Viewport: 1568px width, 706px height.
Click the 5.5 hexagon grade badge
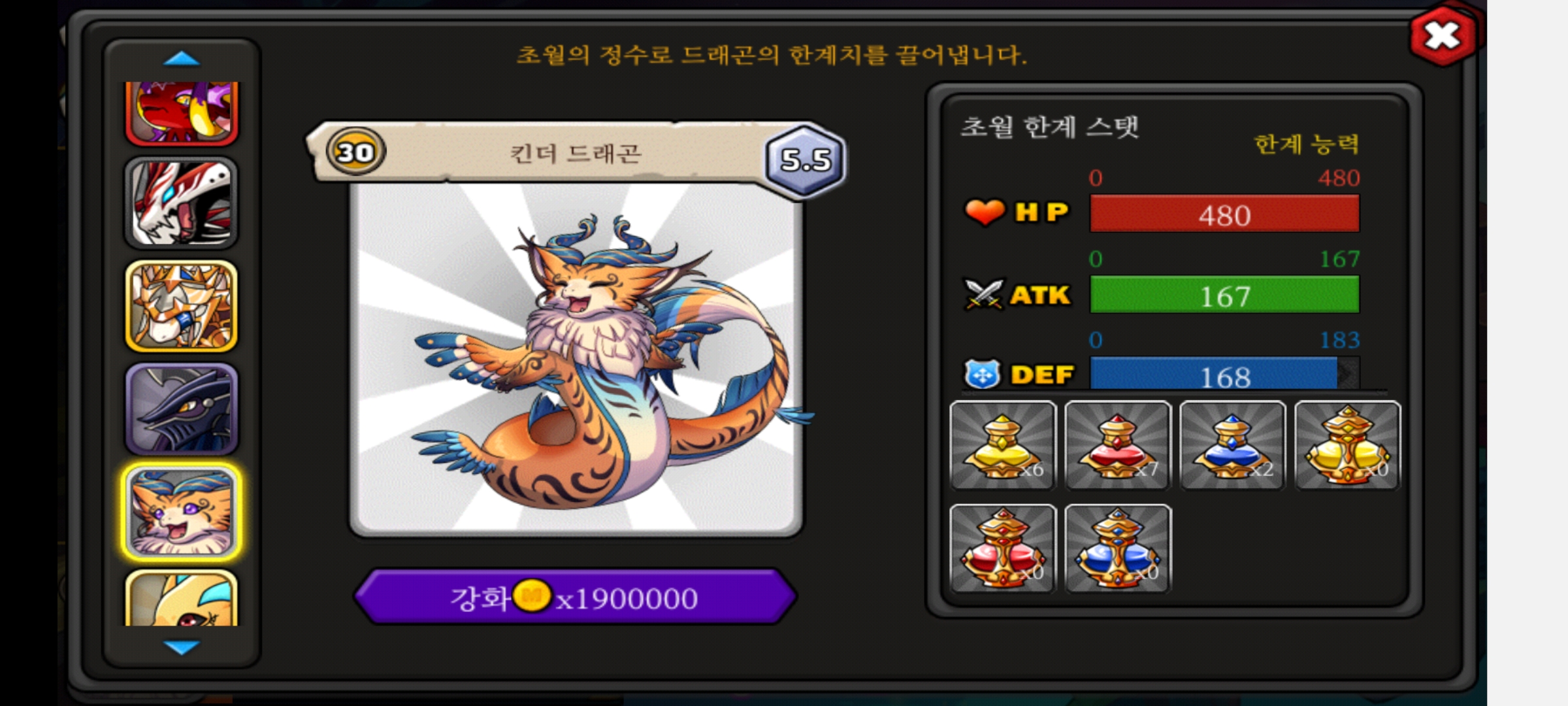click(x=806, y=159)
